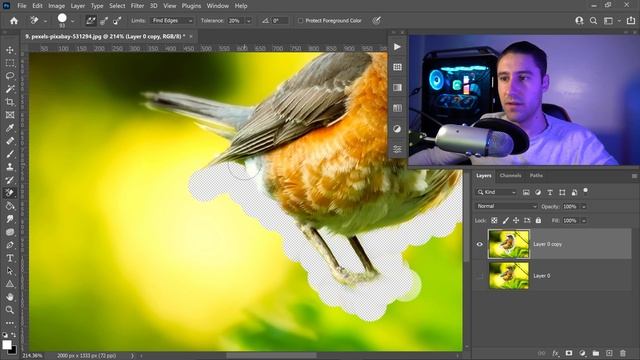Open the brush preset picker dropdown
The height and width of the screenshot is (360, 640).
pyautogui.click(x=73, y=20)
